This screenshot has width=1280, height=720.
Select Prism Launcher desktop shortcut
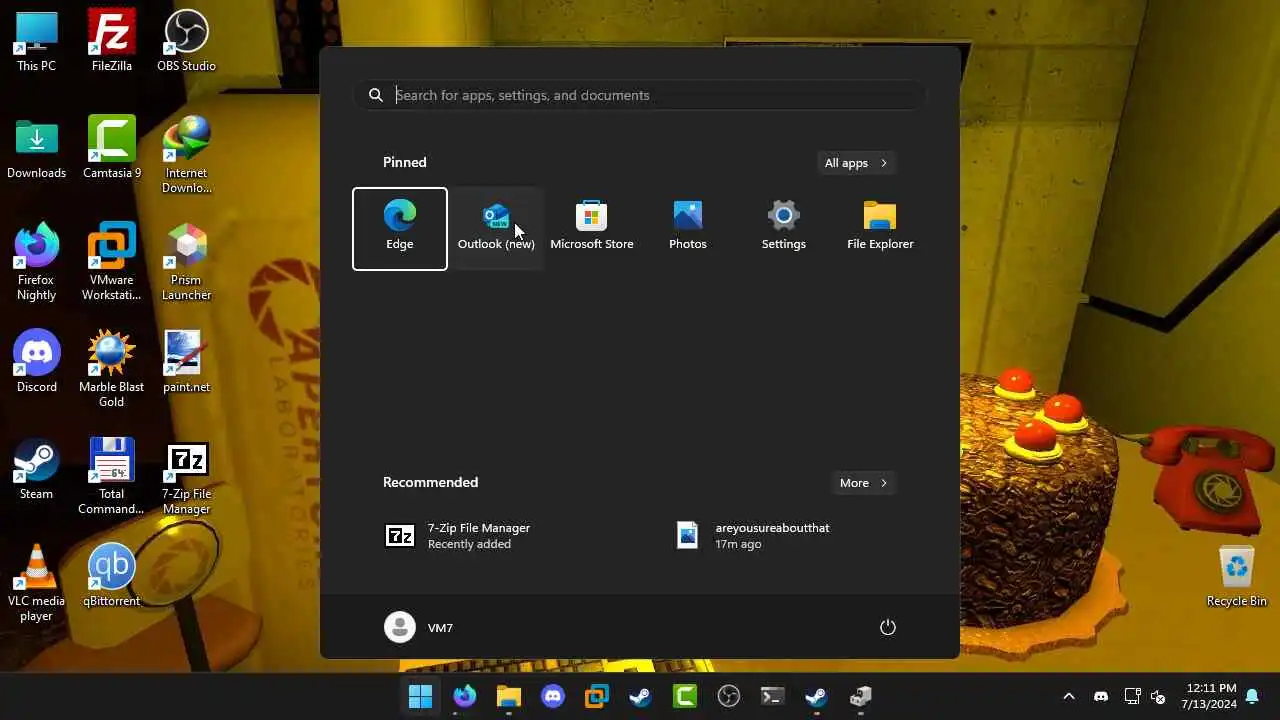click(x=186, y=263)
